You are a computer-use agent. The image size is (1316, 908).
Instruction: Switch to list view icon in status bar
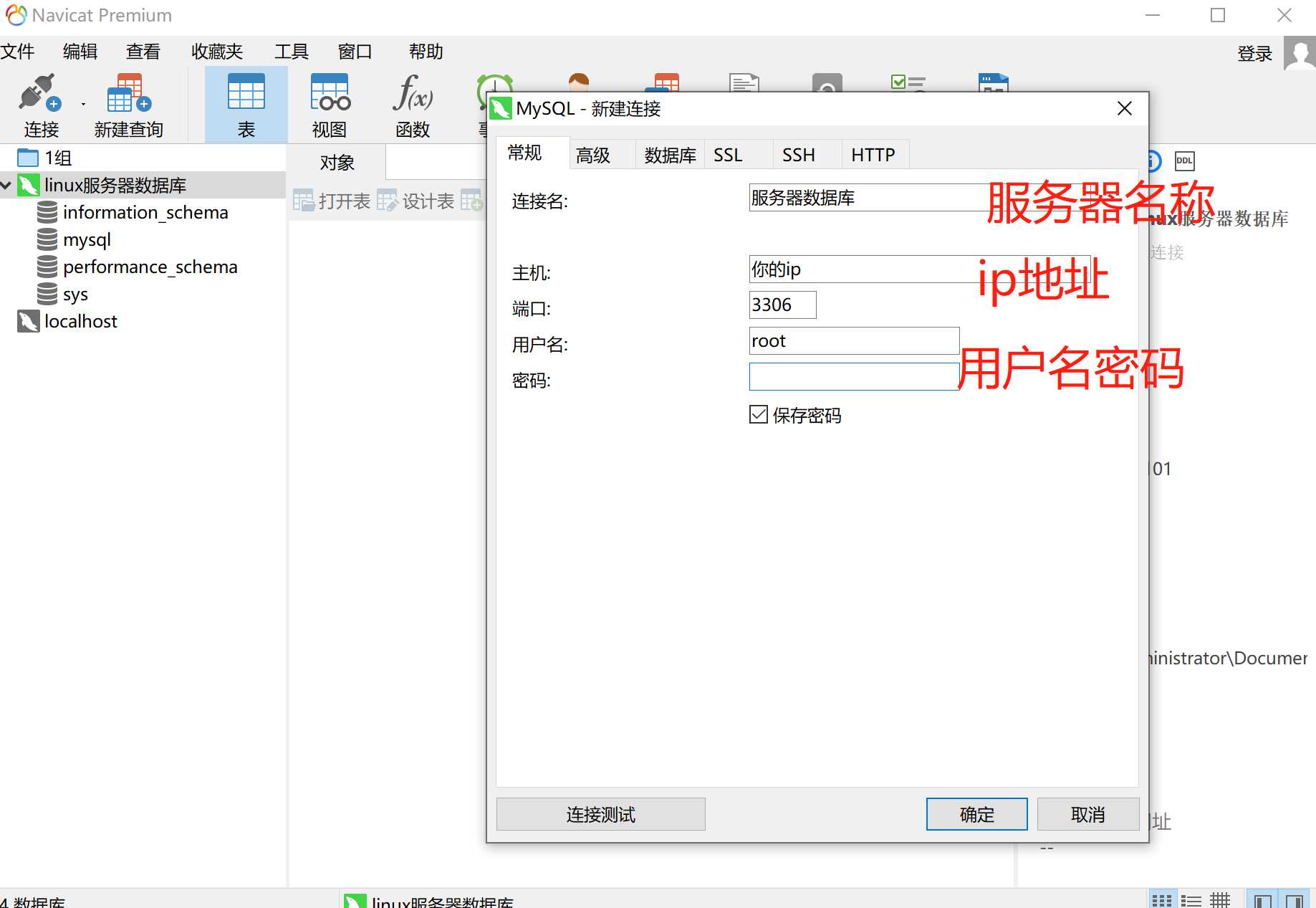1191,900
